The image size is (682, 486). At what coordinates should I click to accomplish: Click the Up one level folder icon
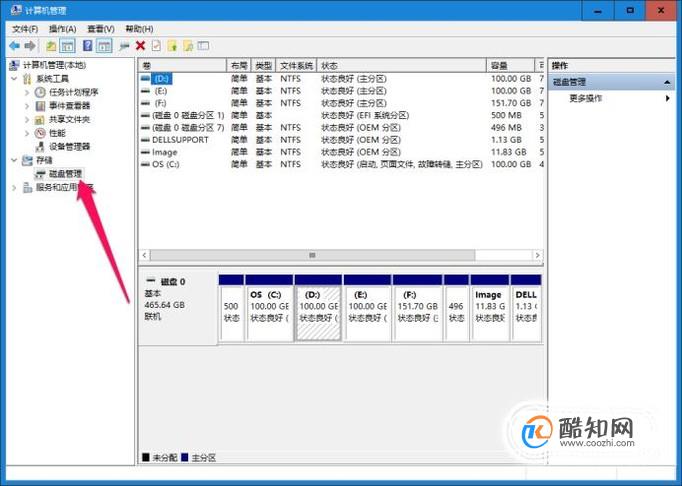pos(51,46)
